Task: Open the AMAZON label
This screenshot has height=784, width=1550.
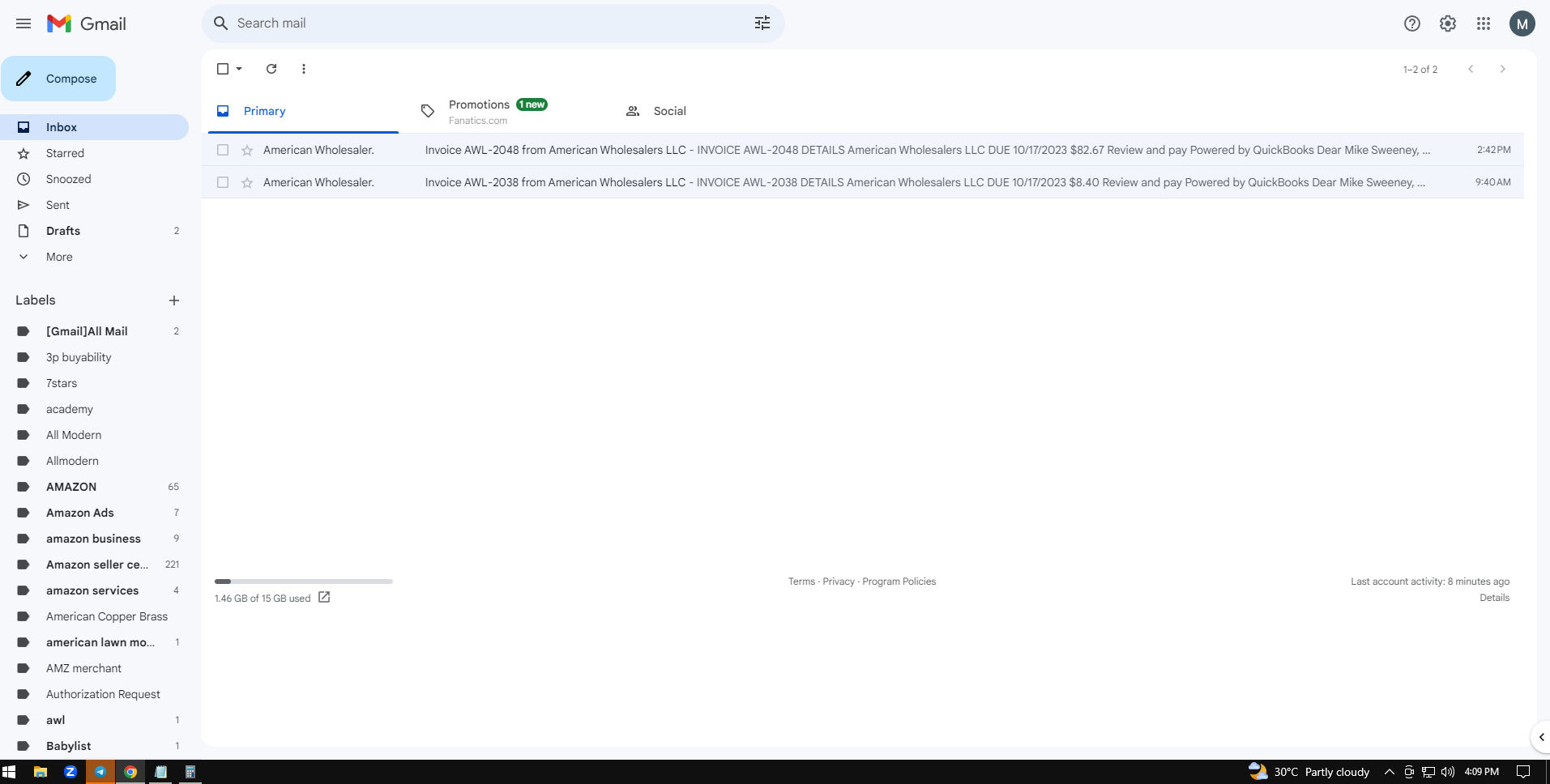Action: 94,487
